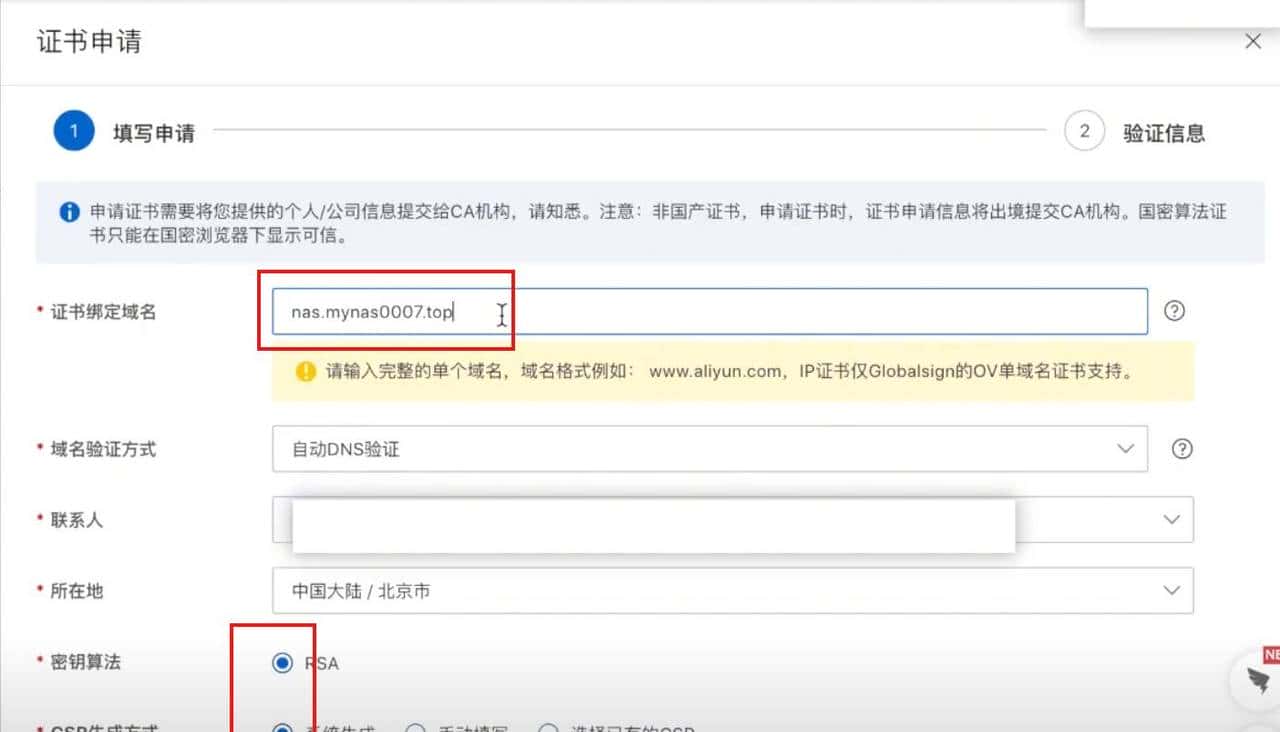1280x732 pixels.
Task: Switch to the 填写申请 step
Action: [152, 130]
